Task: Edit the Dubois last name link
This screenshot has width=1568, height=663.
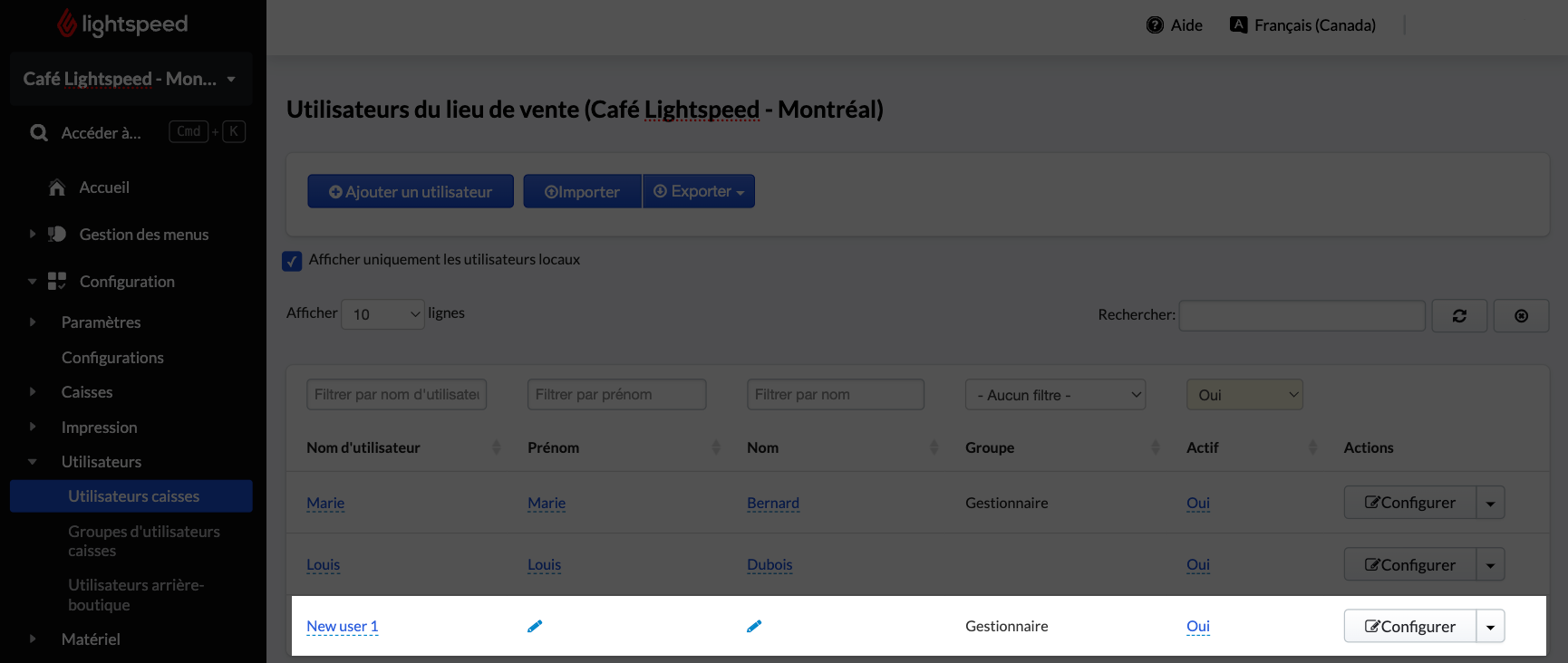Action: 769,564
